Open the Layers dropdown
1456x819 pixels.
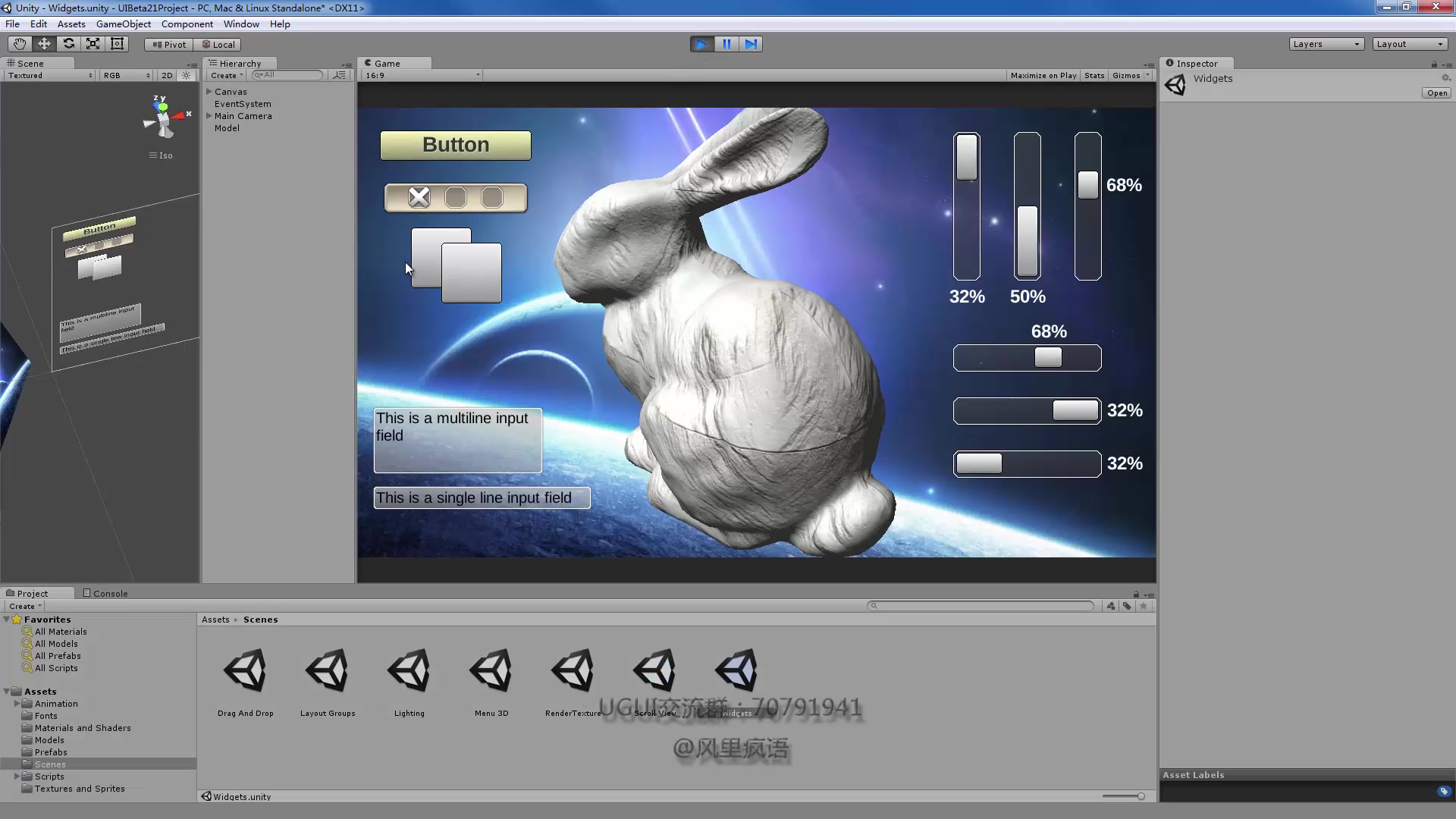point(1326,44)
